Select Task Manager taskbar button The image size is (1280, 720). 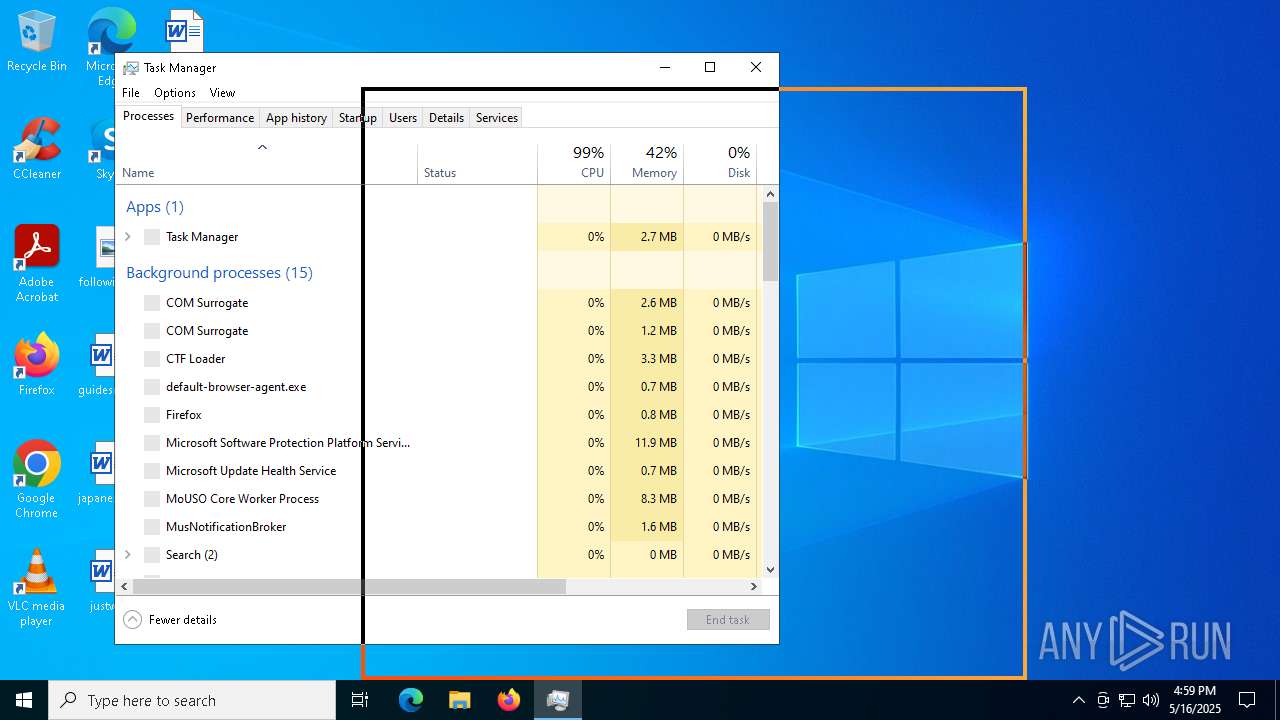tap(557, 700)
